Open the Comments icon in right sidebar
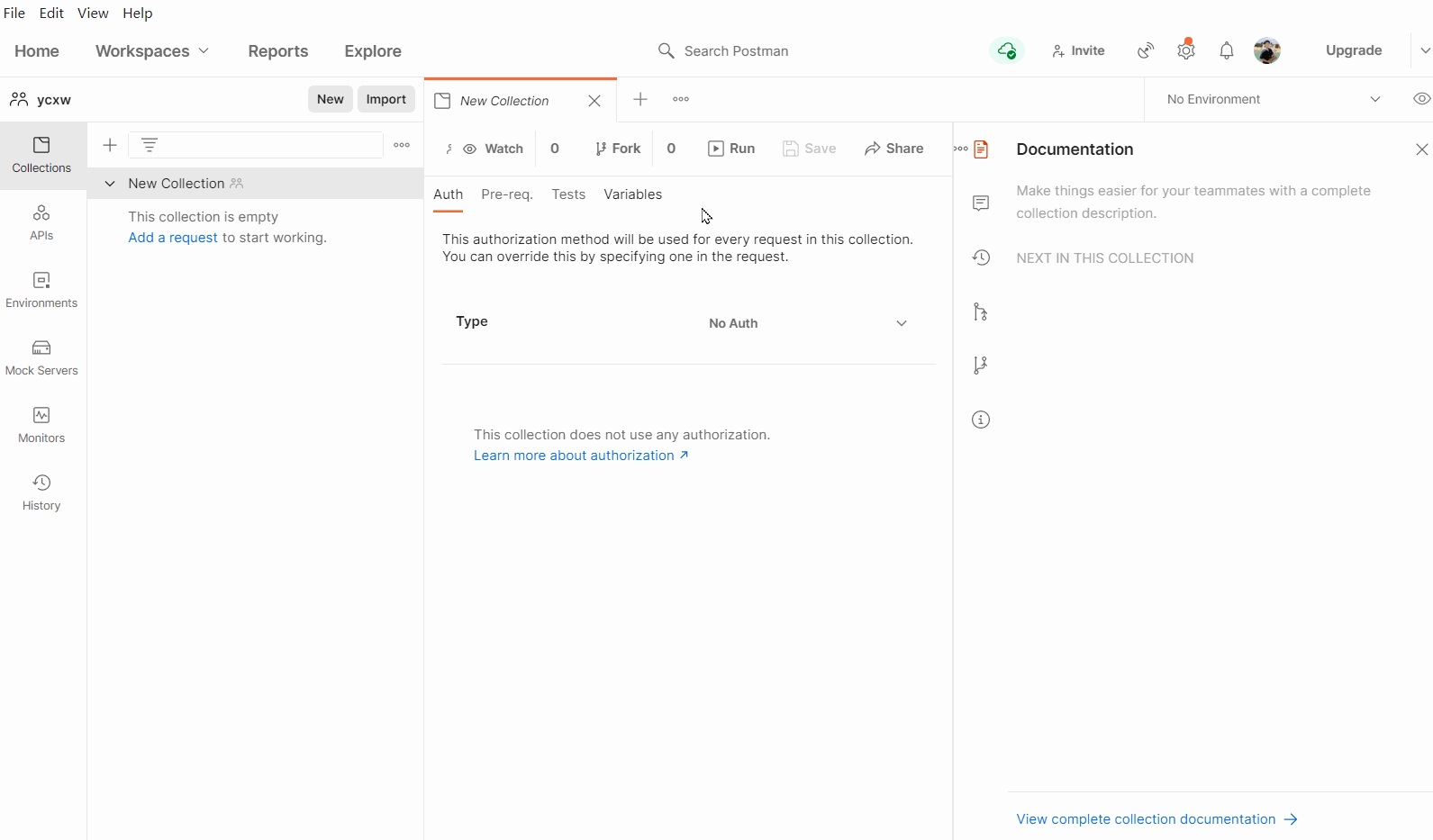The width and height of the screenshot is (1433, 840). 981,203
